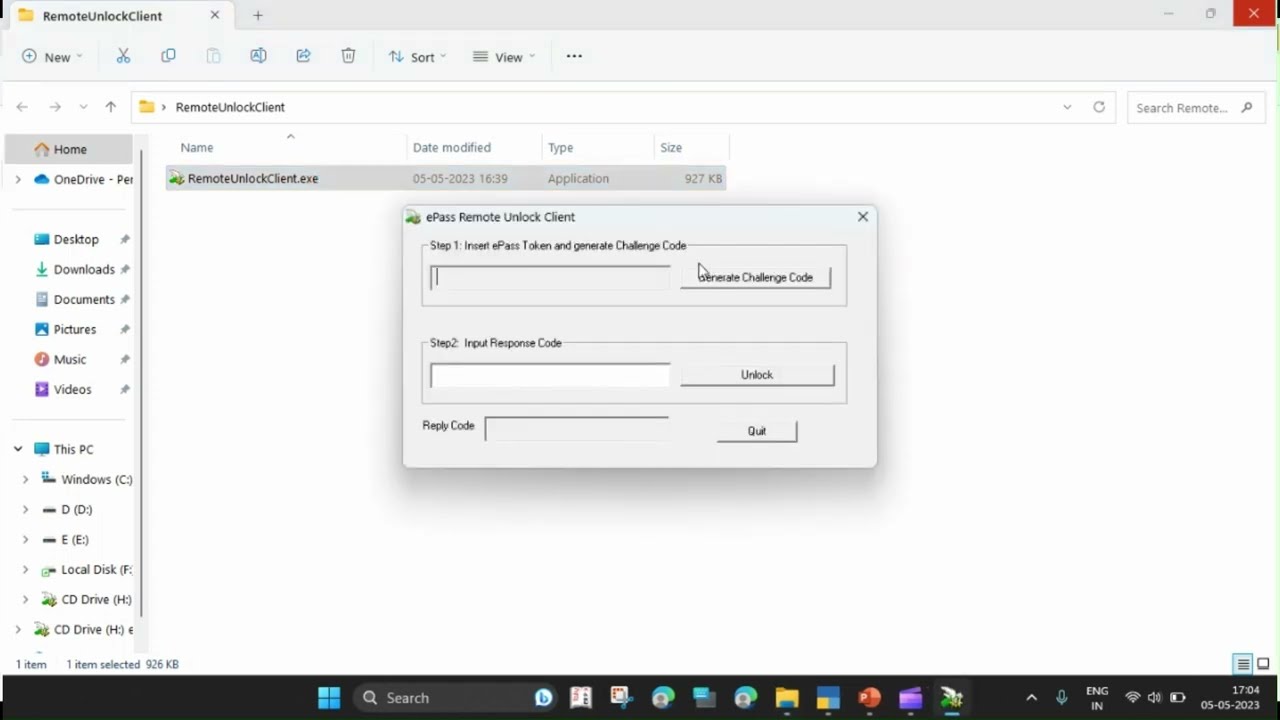Image resolution: width=1280 pixels, height=720 pixels.
Task: Focus the challenge code input field
Action: [550, 277]
